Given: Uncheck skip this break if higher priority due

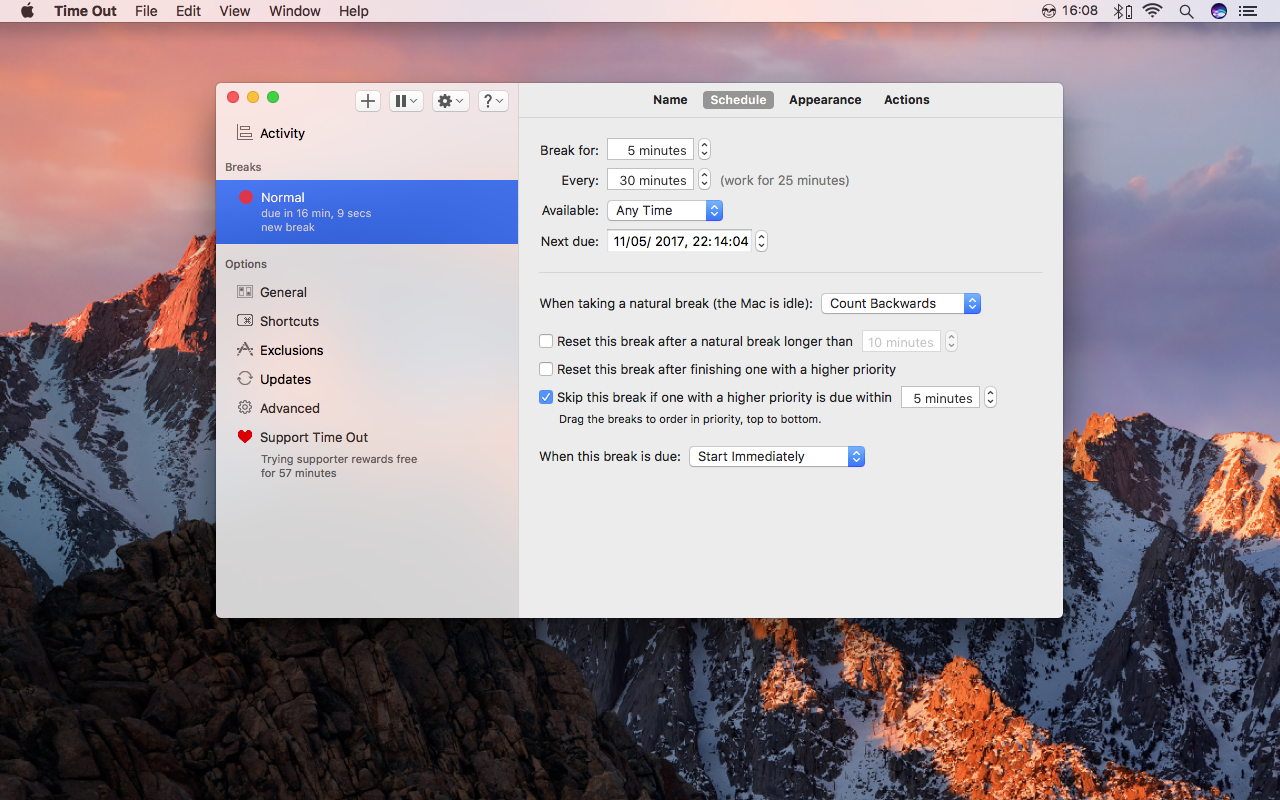Looking at the screenshot, I should pos(546,397).
